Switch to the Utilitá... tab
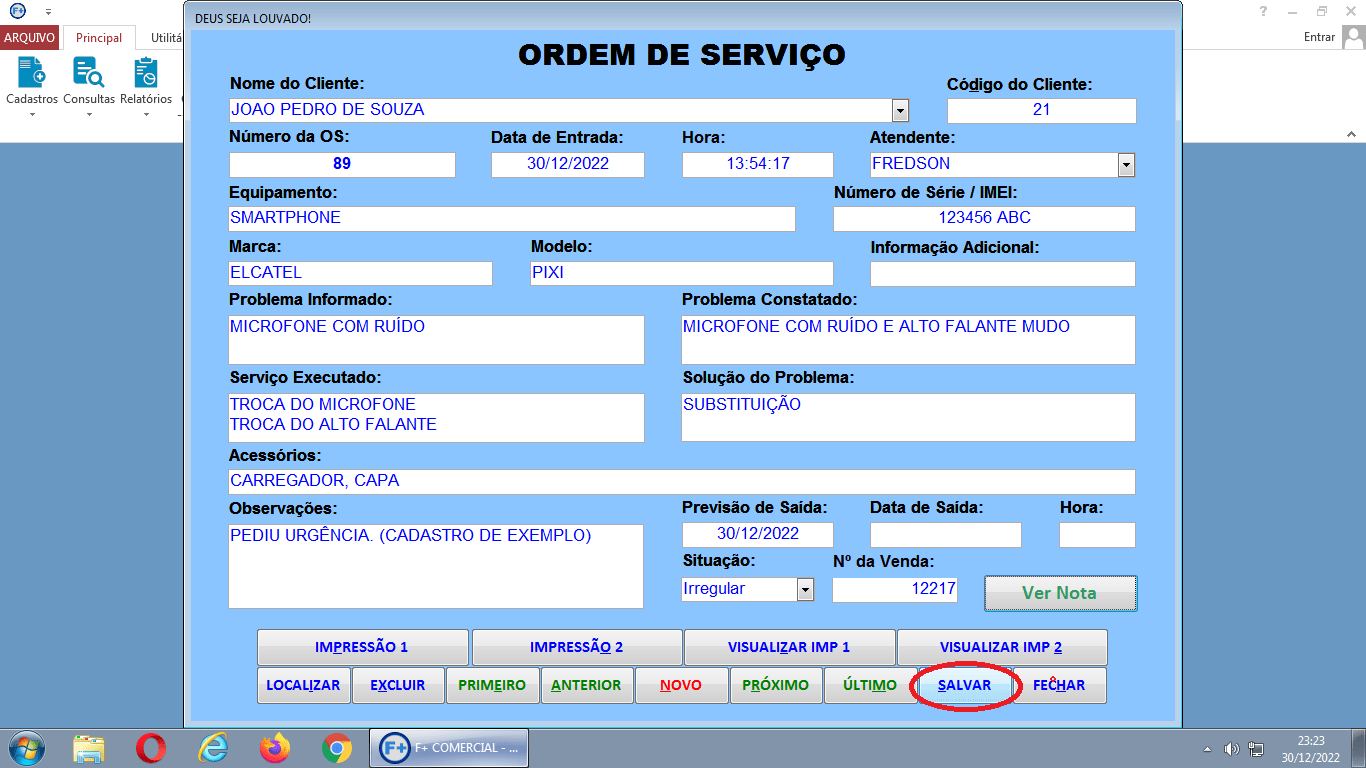 coord(165,38)
